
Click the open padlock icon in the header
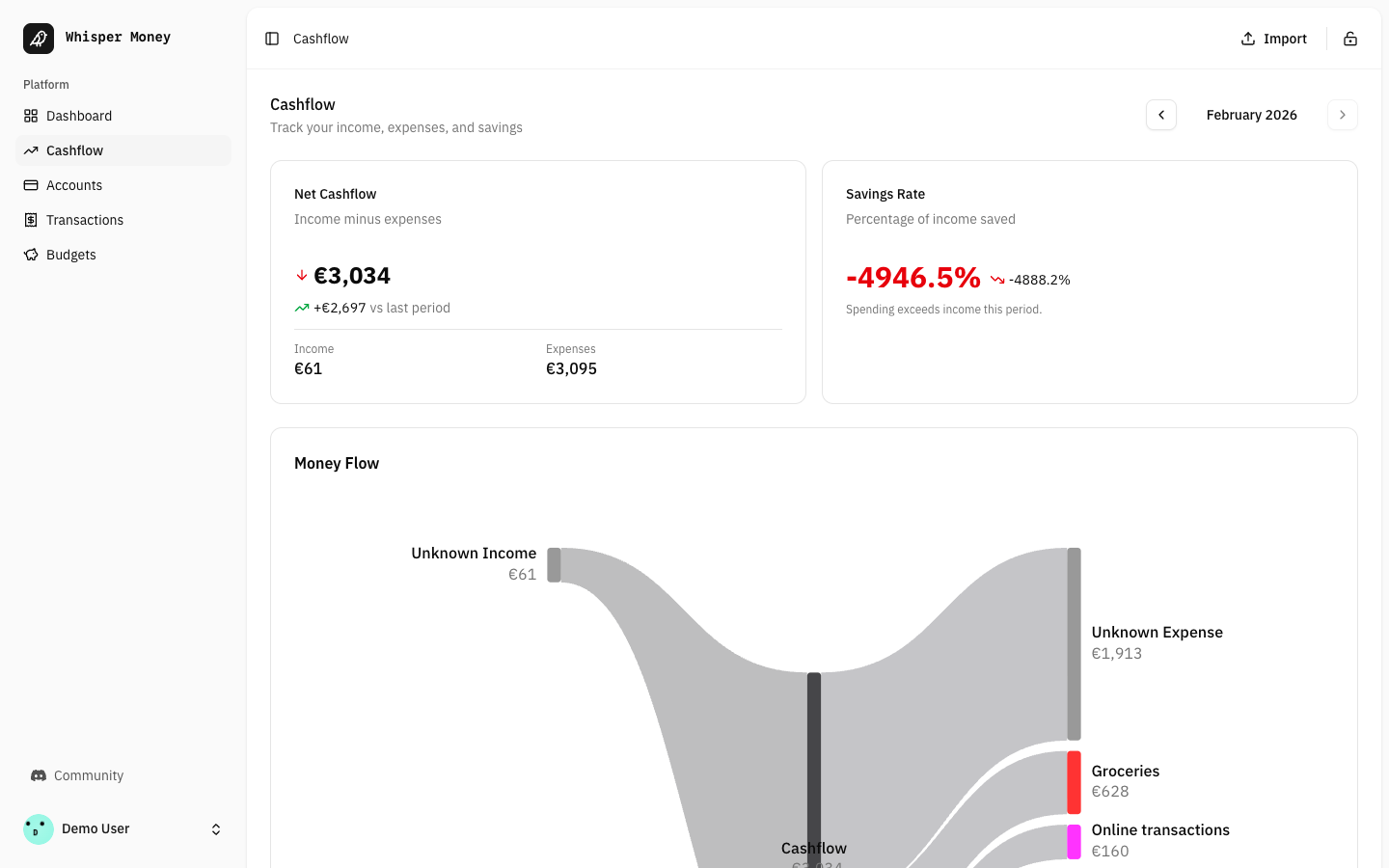pos(1350,39)
